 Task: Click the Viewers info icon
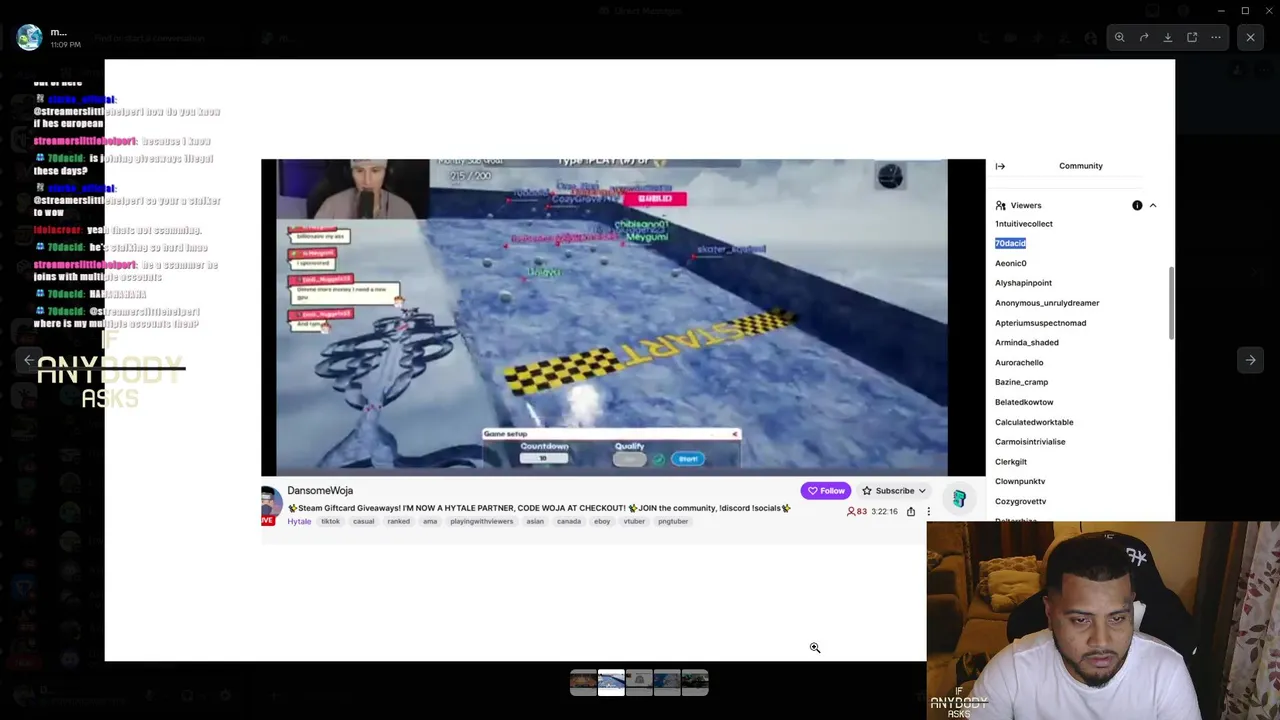[1137, 205]
